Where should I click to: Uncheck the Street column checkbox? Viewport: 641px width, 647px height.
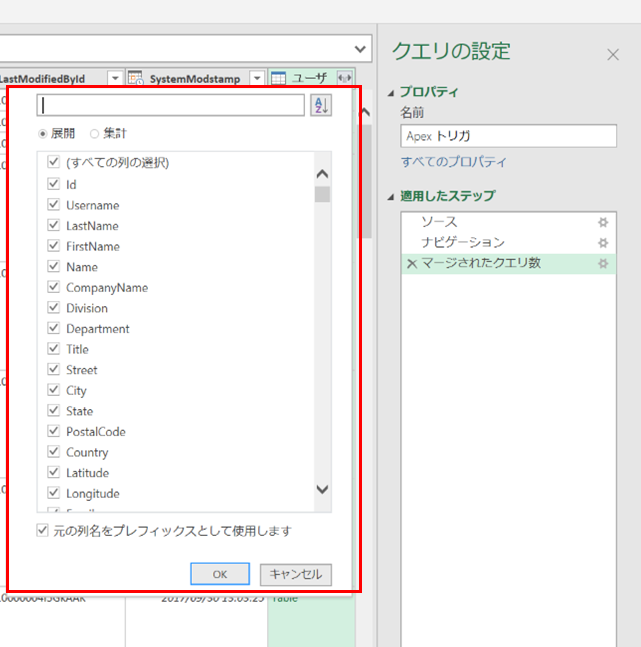[54, 369]
